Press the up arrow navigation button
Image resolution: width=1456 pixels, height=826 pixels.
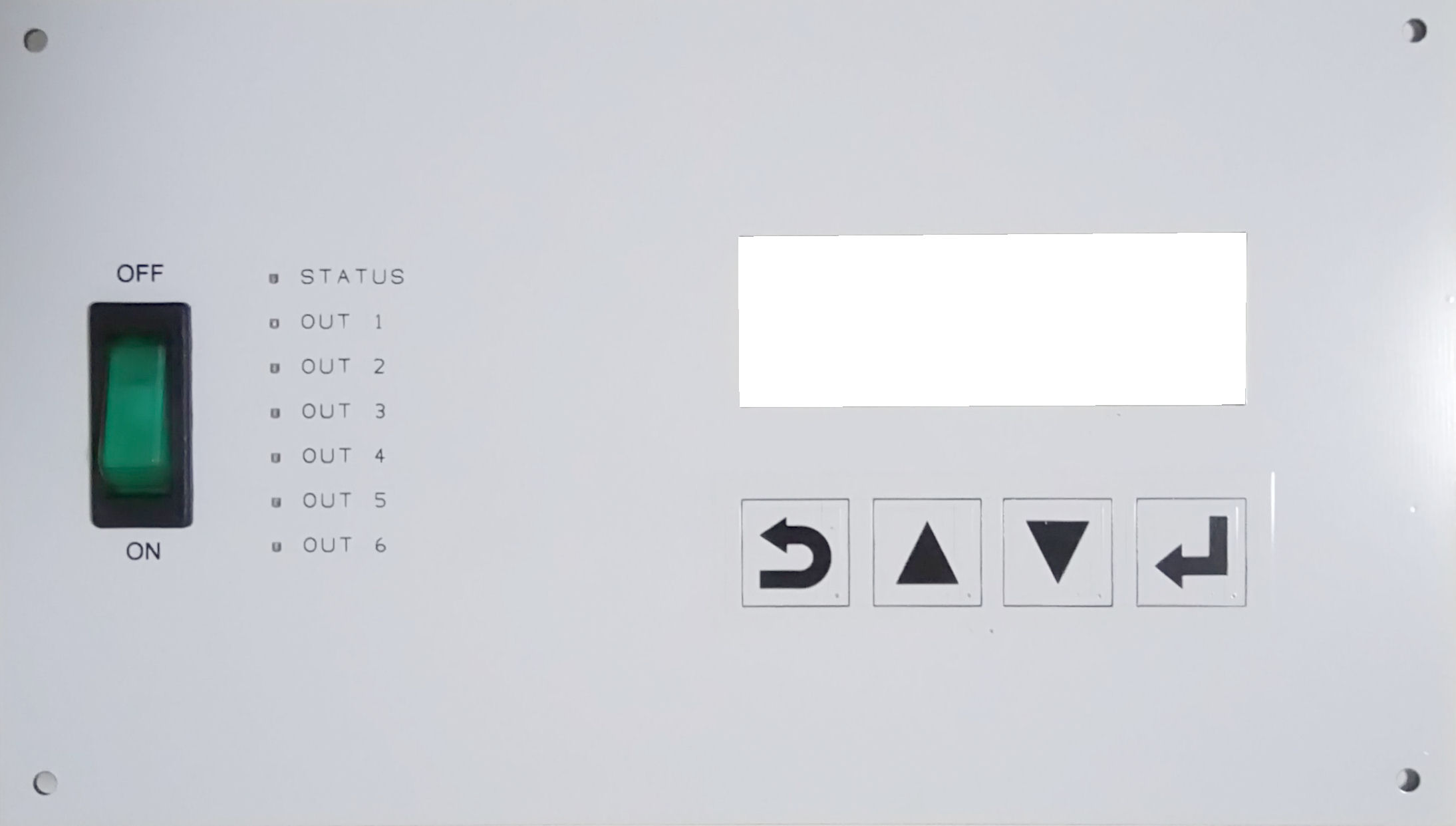point(927,552)
